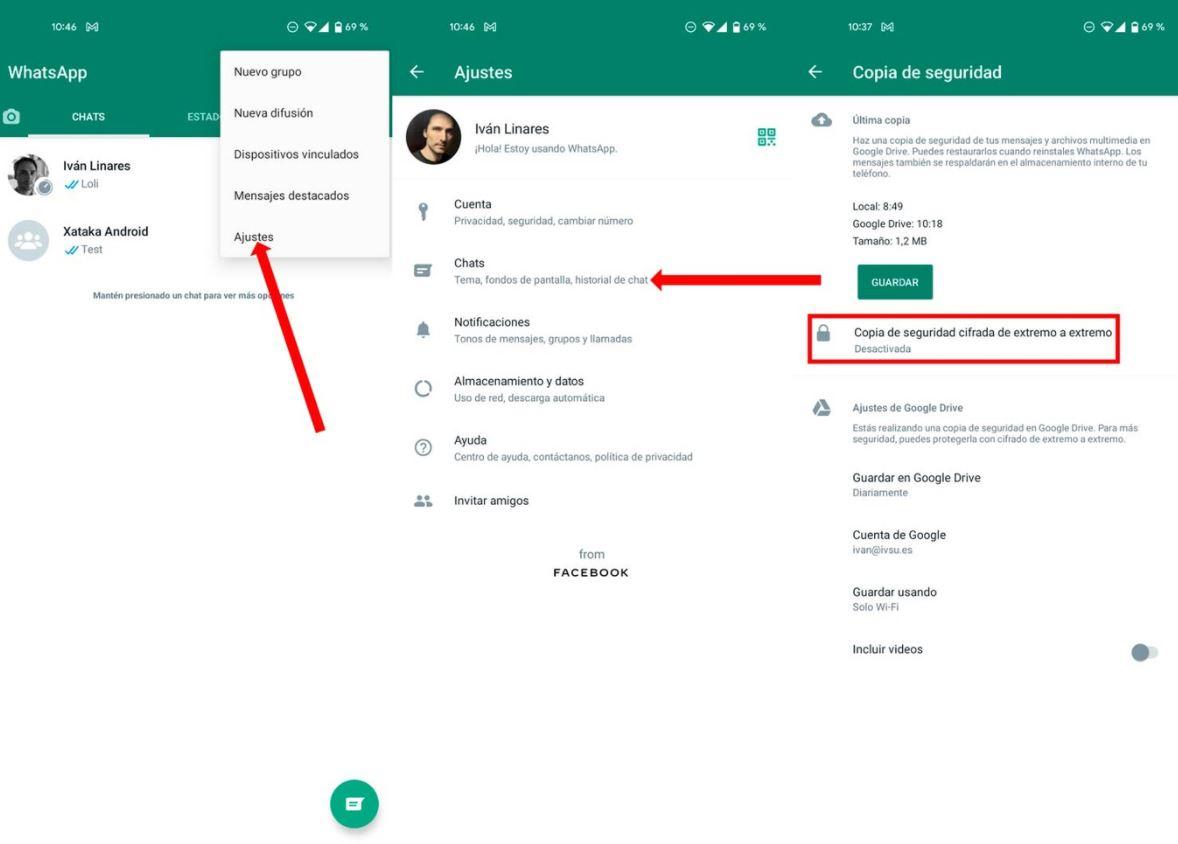
Task: Open Iván Linares chat avatar
Action: click(29, 174)
